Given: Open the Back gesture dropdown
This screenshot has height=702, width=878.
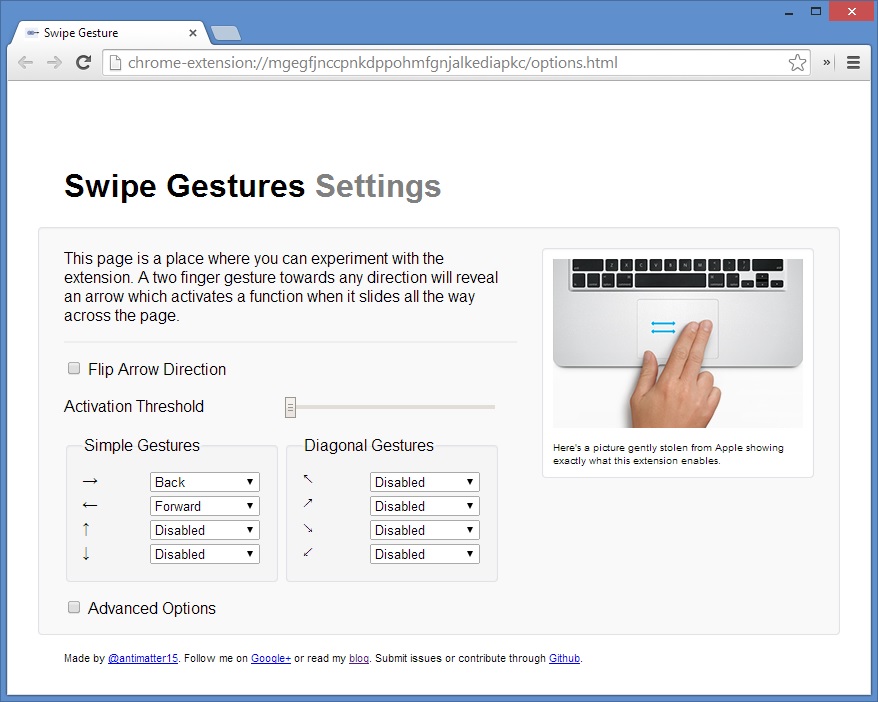Looking at the screenshot, I should pos(204,481).
